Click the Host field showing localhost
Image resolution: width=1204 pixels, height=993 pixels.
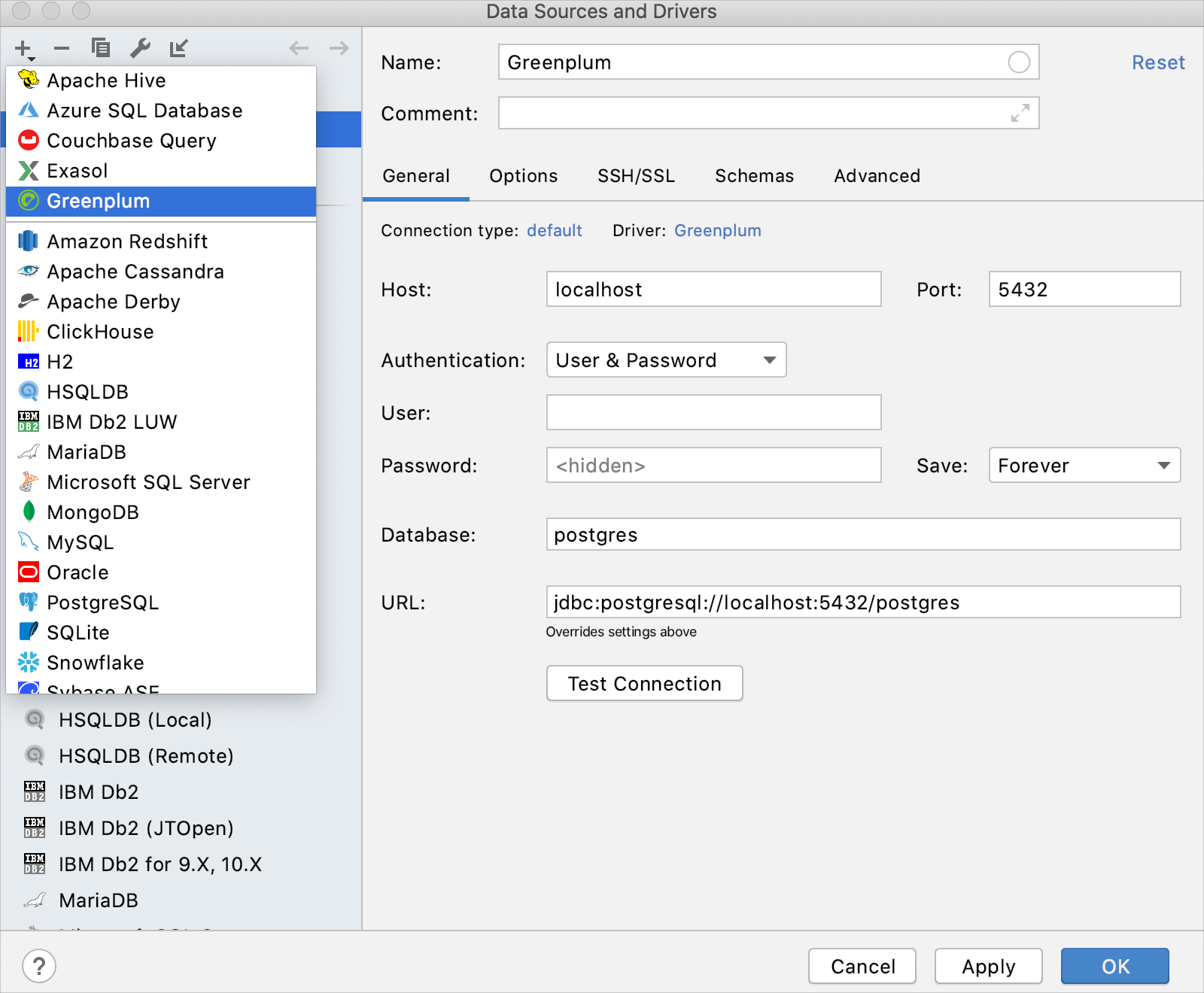(713, 289)
